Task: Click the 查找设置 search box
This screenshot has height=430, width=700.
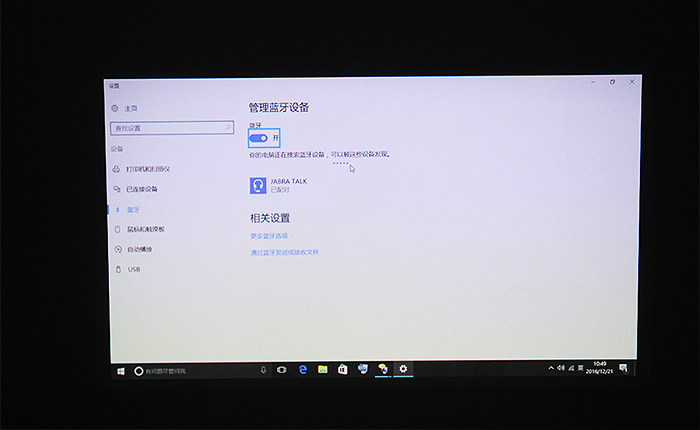Action: tap(166, 128)
